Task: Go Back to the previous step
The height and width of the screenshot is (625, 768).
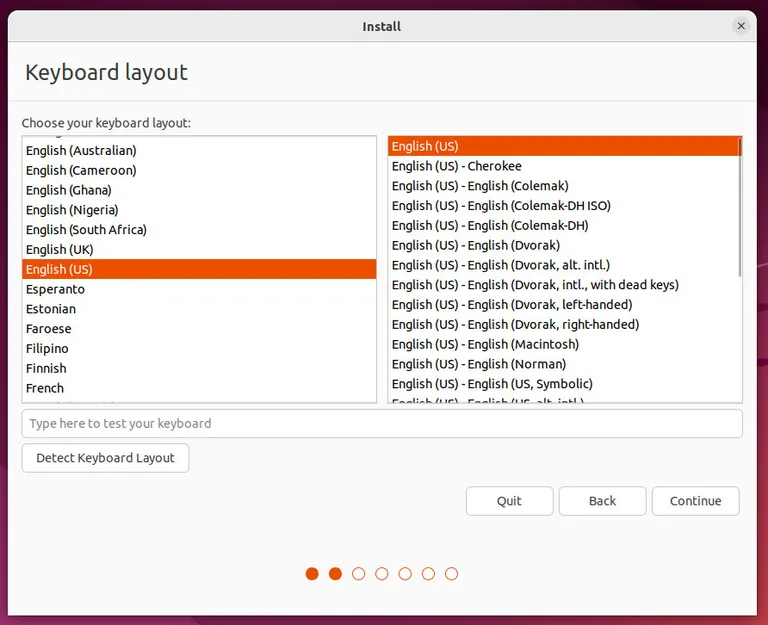Action: click(602, 501)
